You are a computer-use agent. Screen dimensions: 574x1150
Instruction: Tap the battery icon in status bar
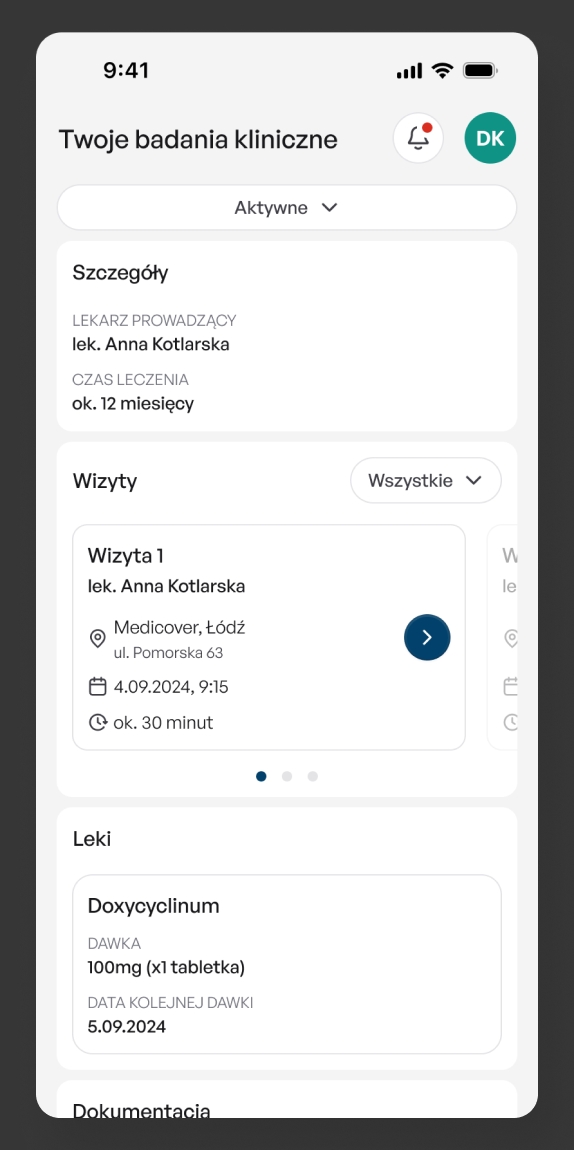point(481,70)
